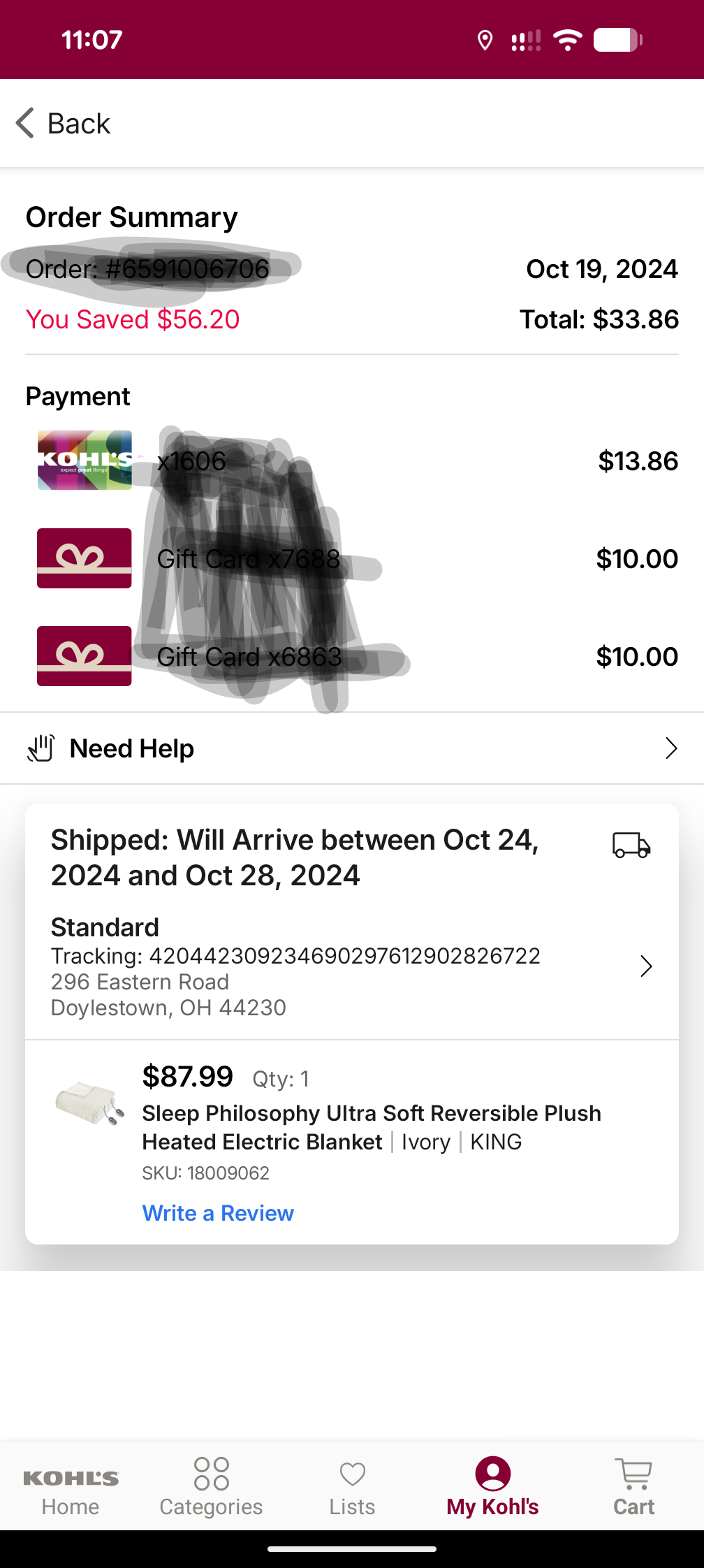Tap the Sleep Philosophy blanket product title
Image resolution: width=704 pixels, height=1568 pixels.
[x=372, y=1127]
